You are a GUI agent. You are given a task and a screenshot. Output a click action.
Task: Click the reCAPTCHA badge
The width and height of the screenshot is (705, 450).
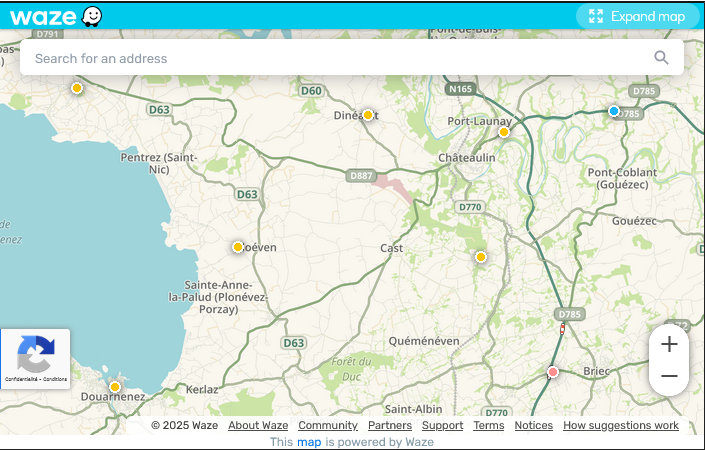point(36,358)
